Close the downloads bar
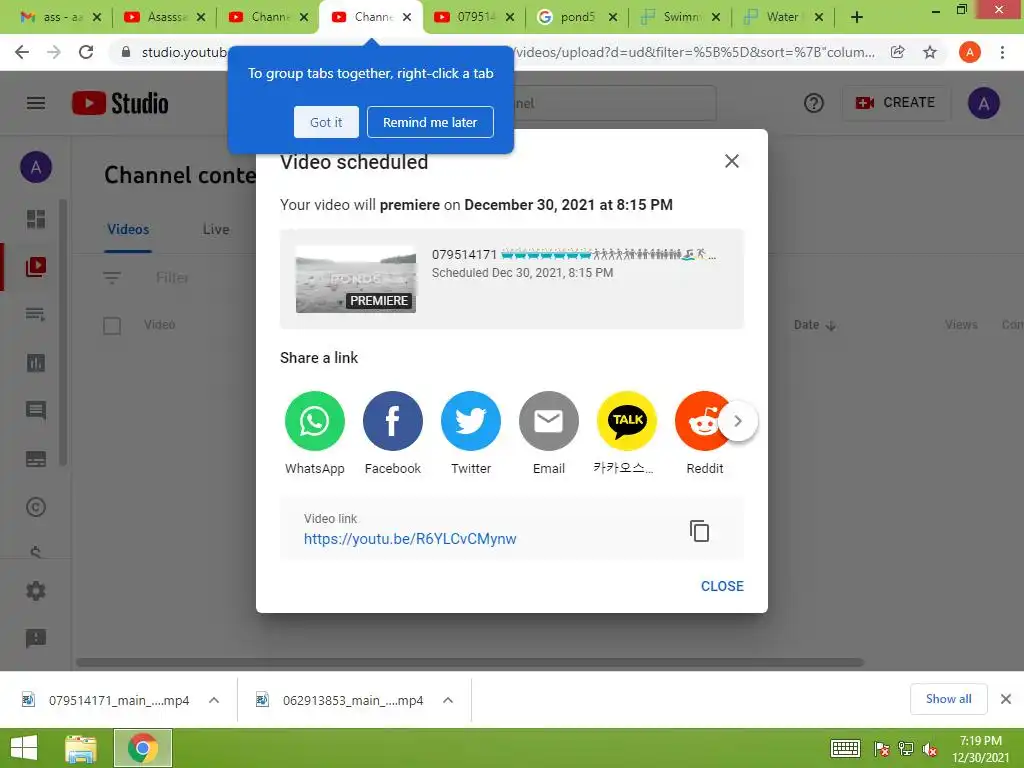Viewport: 1024px width, 768px height. pyautogui.click(x=1006, y=699)
